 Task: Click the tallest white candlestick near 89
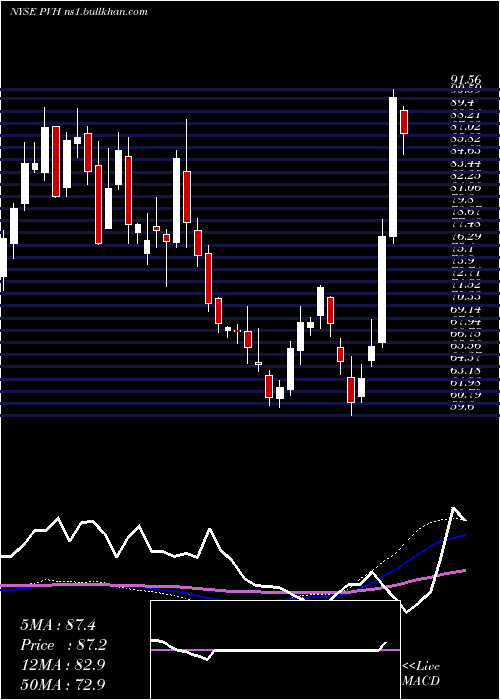pos(393,167)
